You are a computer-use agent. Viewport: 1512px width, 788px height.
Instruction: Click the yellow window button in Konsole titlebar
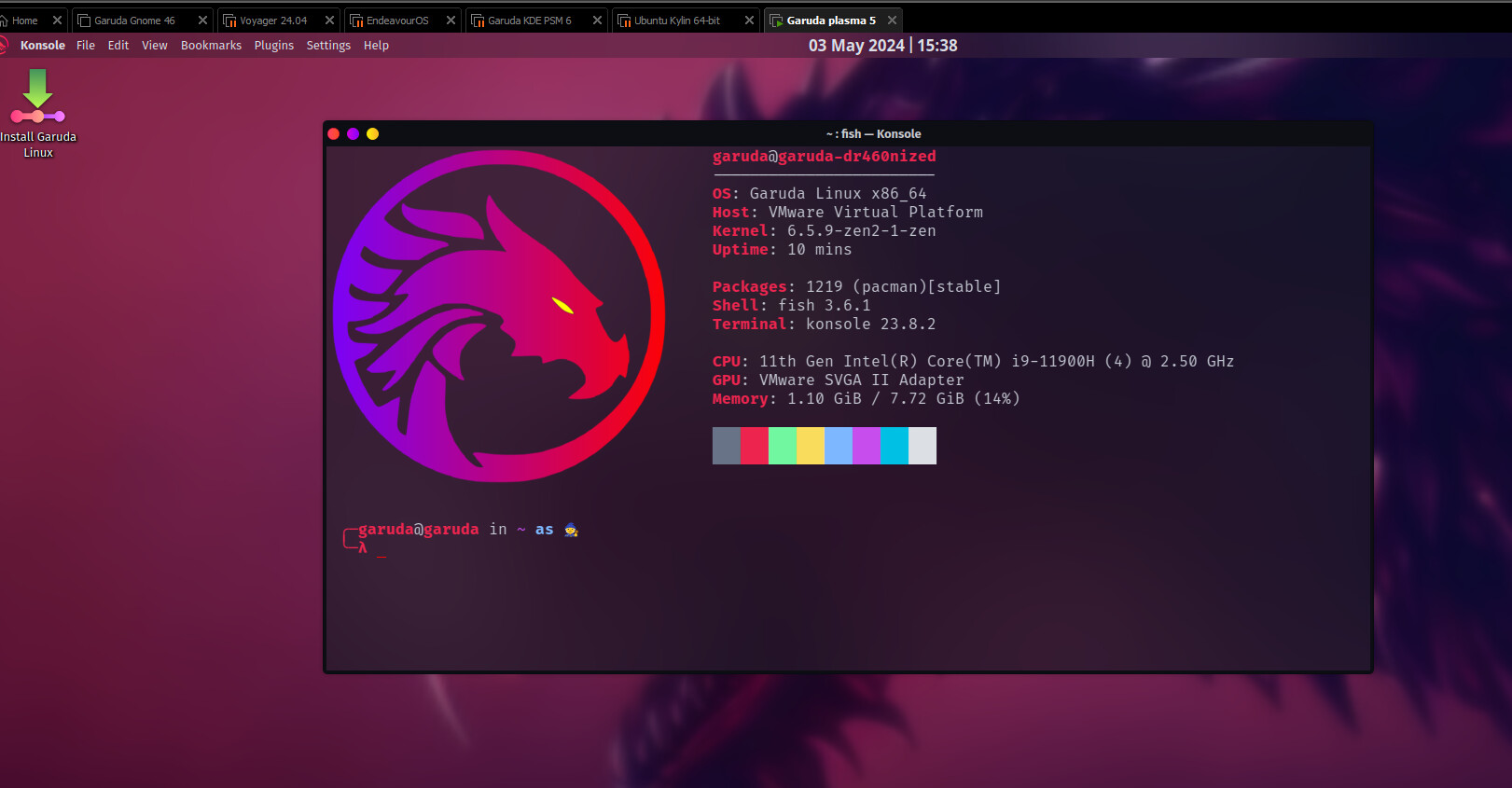[372, 133]
